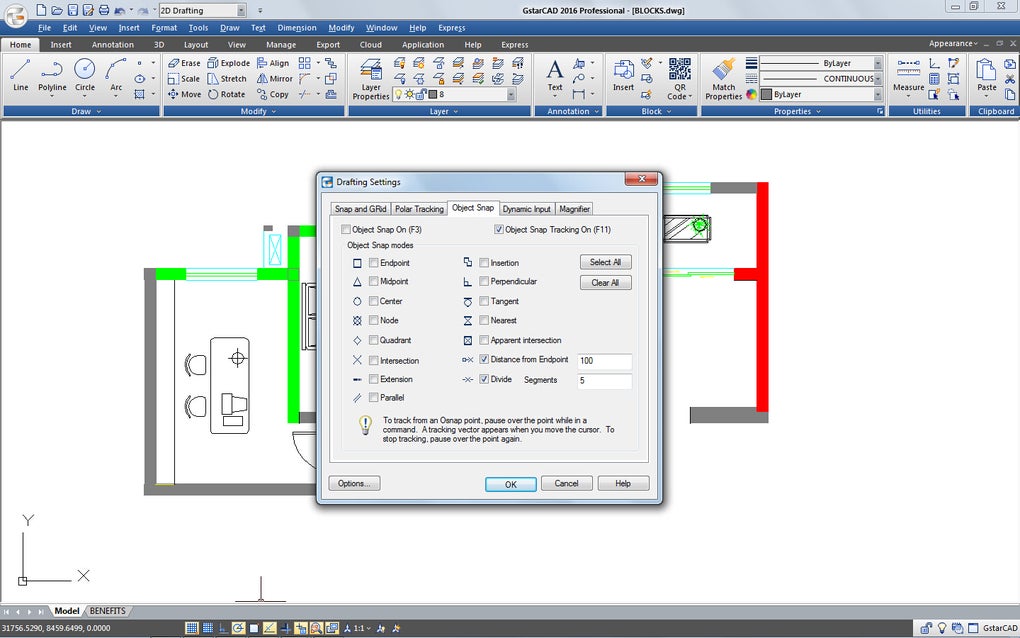This screenshot has height=638, width=1020.
Task: Select the Line drawing tool
Action: click(x=20, y=75)
